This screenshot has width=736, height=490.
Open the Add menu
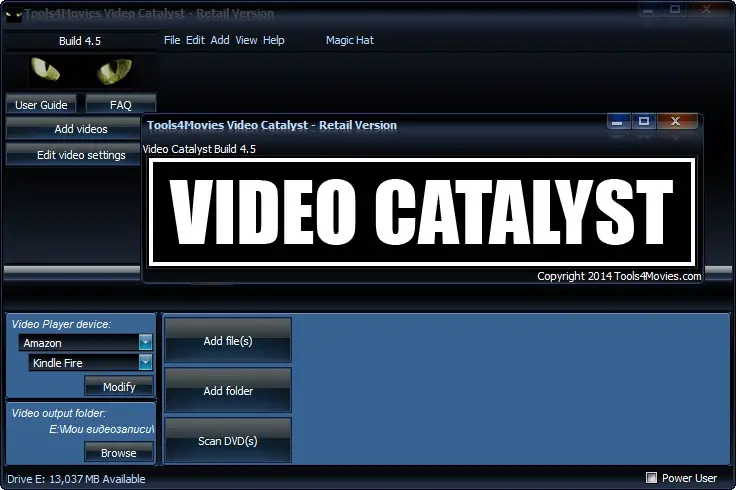[220, 40]
